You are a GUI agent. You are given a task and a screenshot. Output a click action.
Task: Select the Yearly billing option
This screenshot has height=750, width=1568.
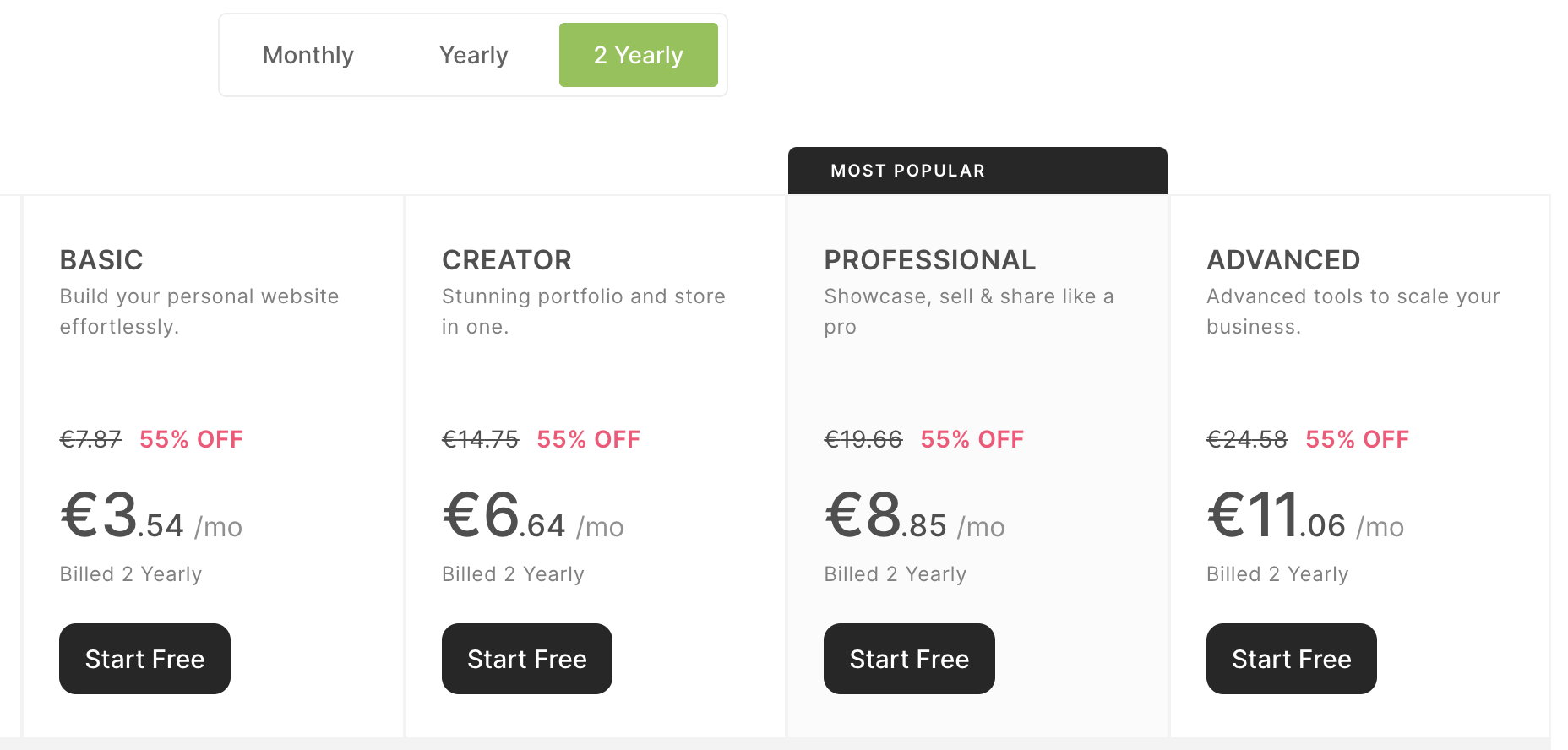coord(473,56)
